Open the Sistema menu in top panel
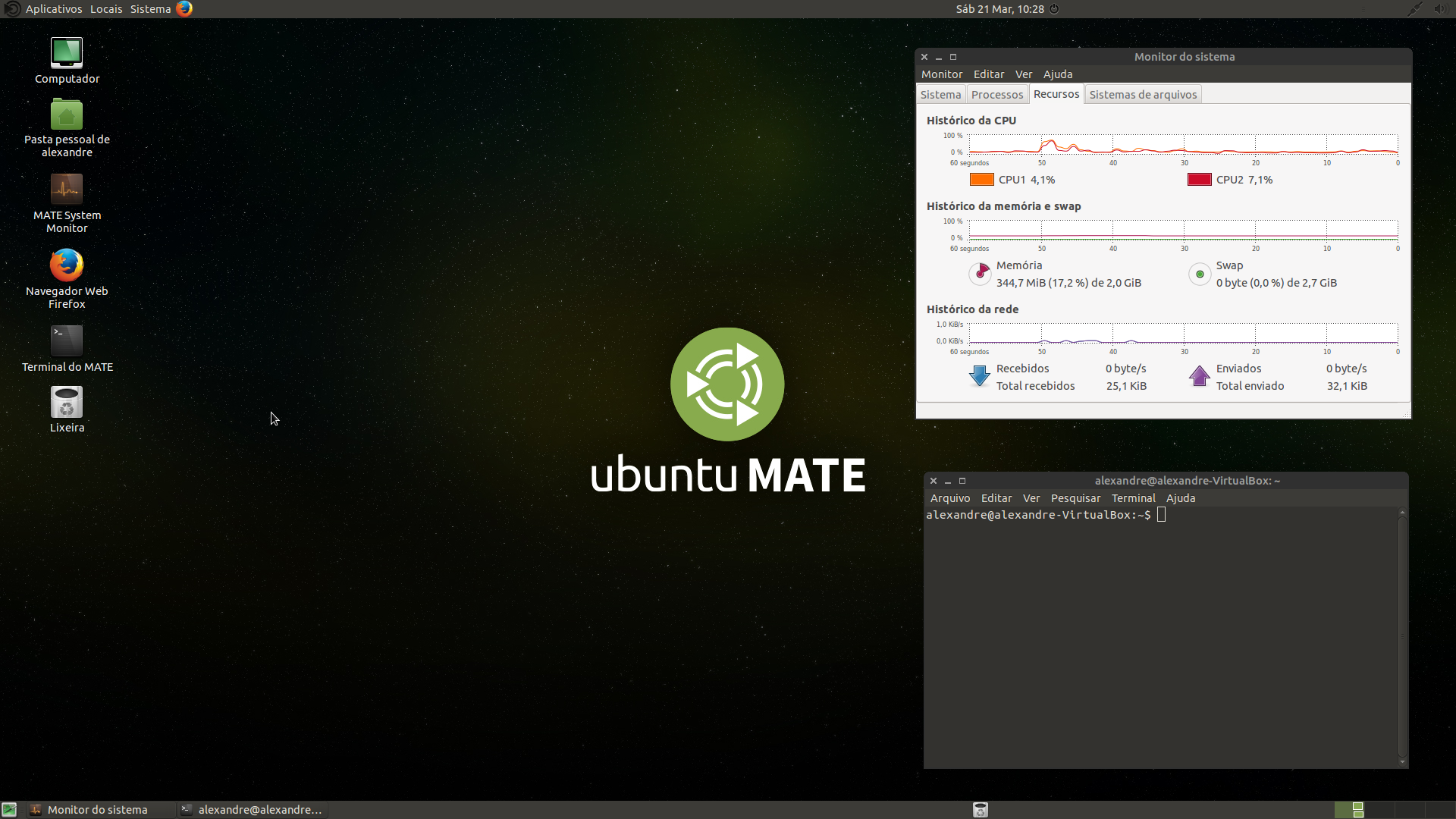Image resolution: width=1456 pixels, height=819 pixels. pyautogui.click(x=150, y=9)
